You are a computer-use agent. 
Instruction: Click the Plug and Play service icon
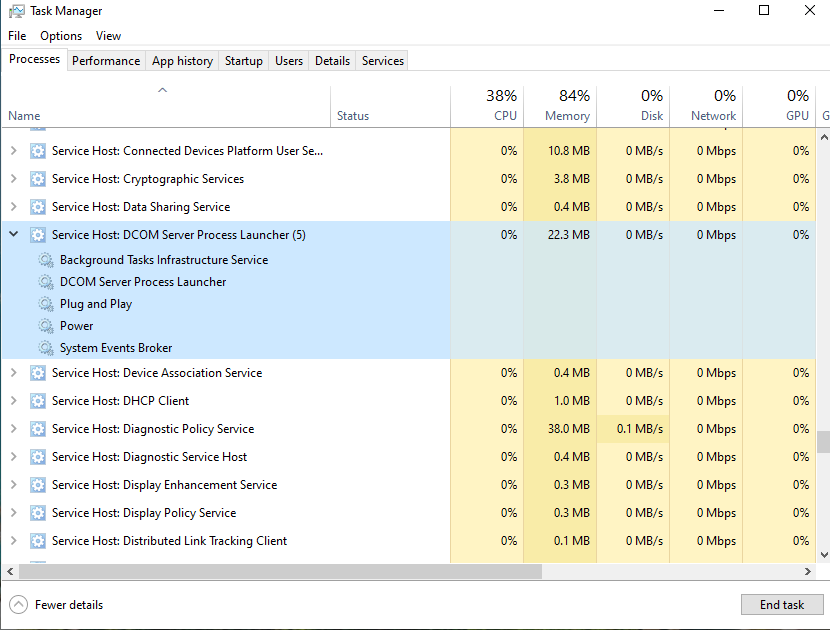pos(46,304)
